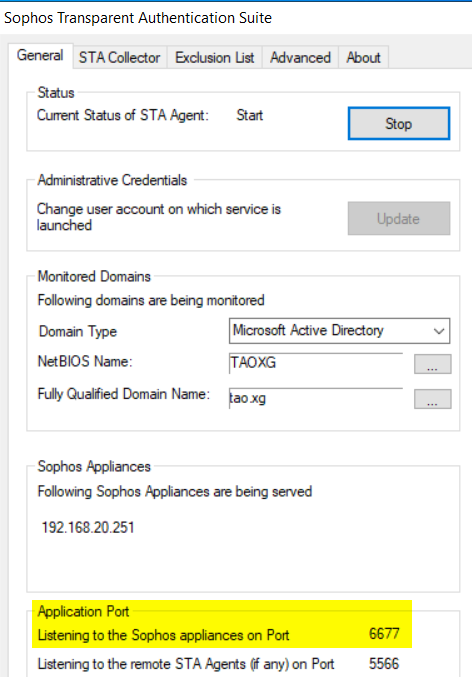Select appliance IP 192.168.20.251

point(88,528)
